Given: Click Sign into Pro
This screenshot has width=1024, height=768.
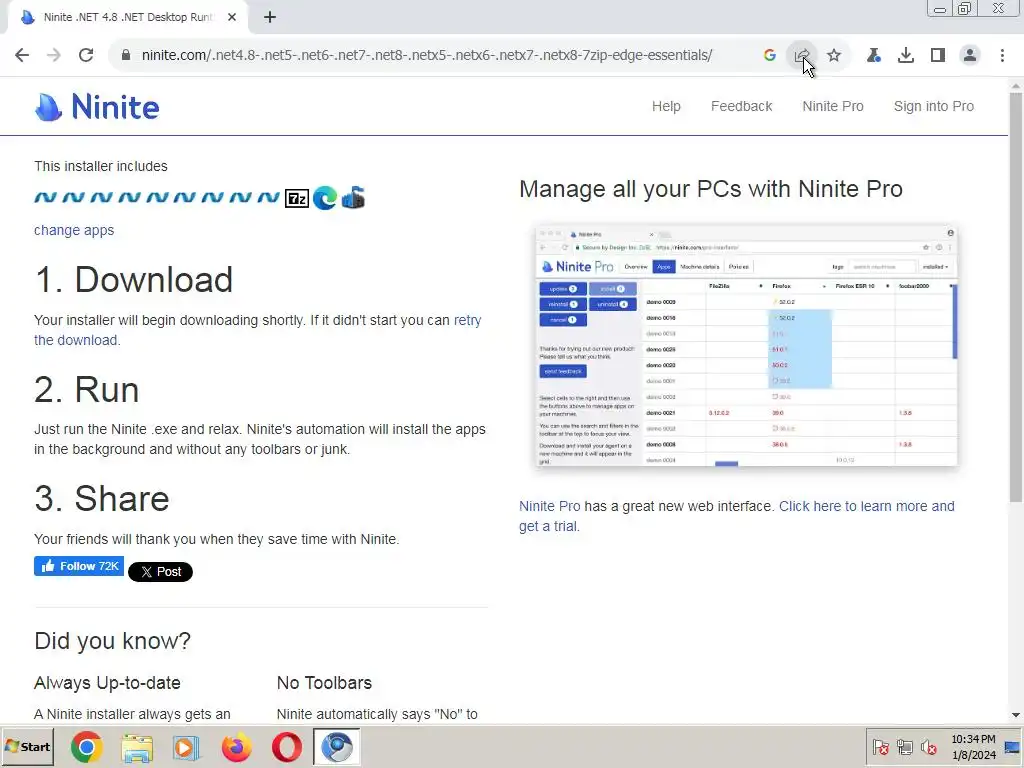Looking at the screenshot, I should 933,106.
